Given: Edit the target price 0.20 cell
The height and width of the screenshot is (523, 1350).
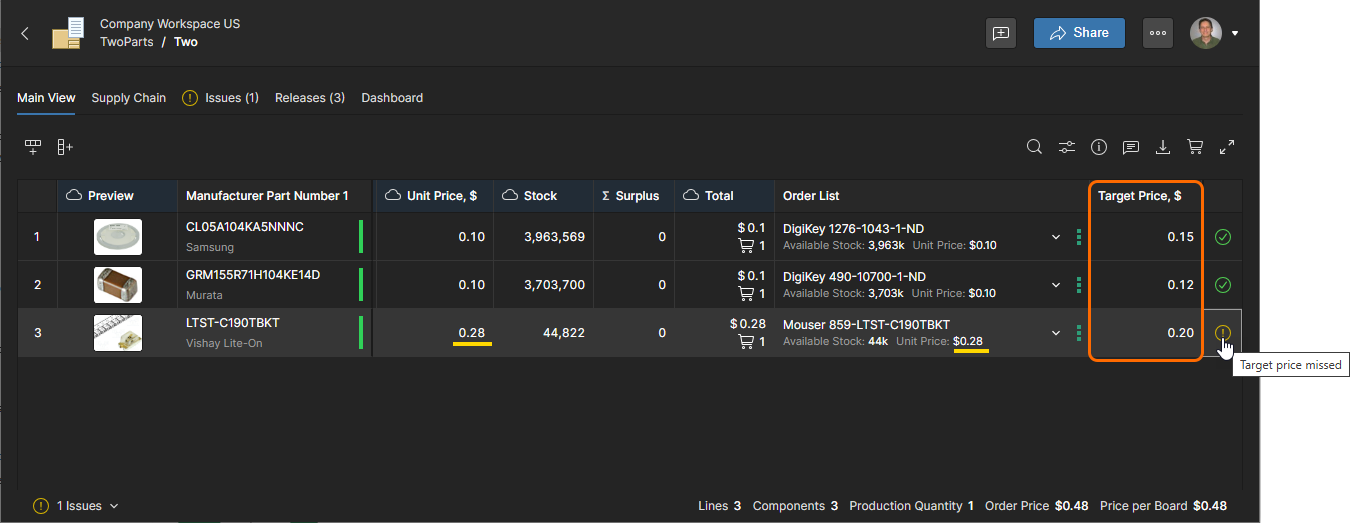Looking at the screenshot, I should [1146, 333].
